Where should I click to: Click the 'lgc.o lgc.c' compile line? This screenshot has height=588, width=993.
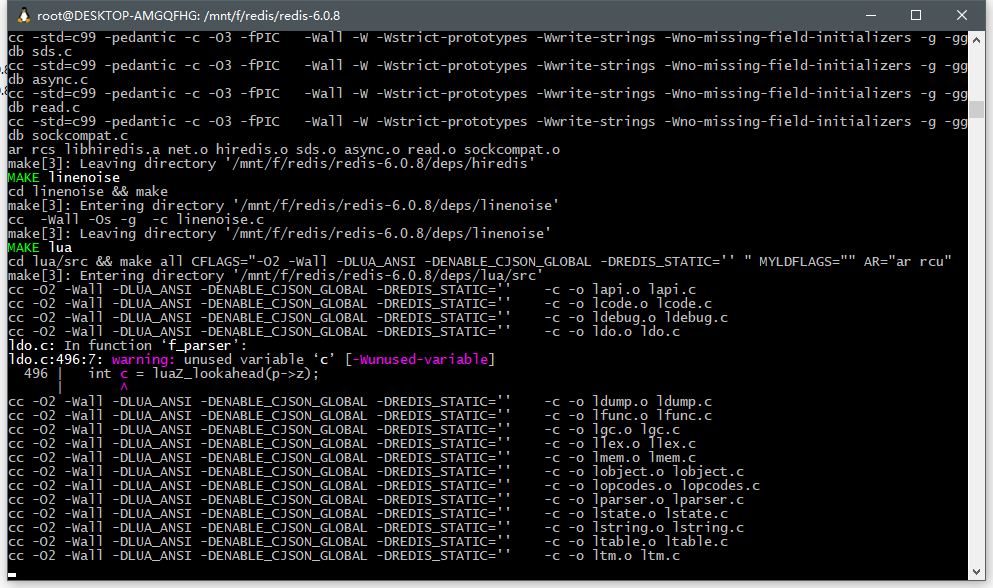tap(343, 430)
